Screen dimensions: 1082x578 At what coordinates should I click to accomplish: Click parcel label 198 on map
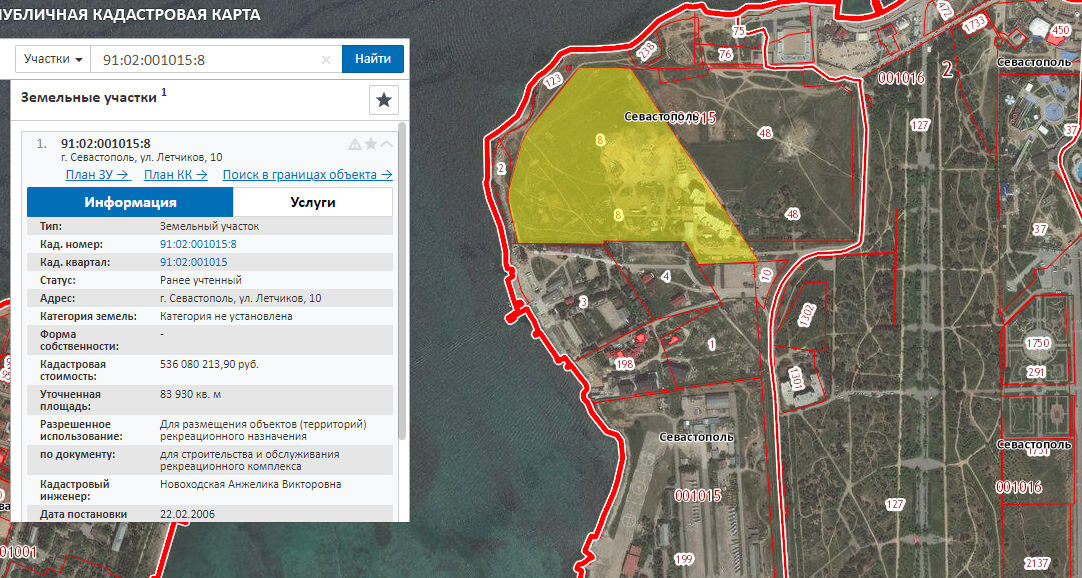pos(624,363)
